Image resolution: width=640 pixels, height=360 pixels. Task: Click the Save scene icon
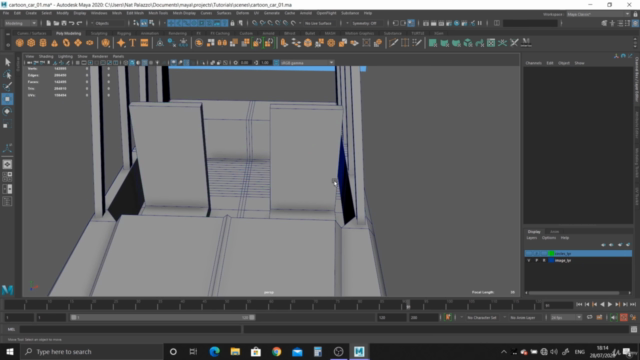point(63,23)
